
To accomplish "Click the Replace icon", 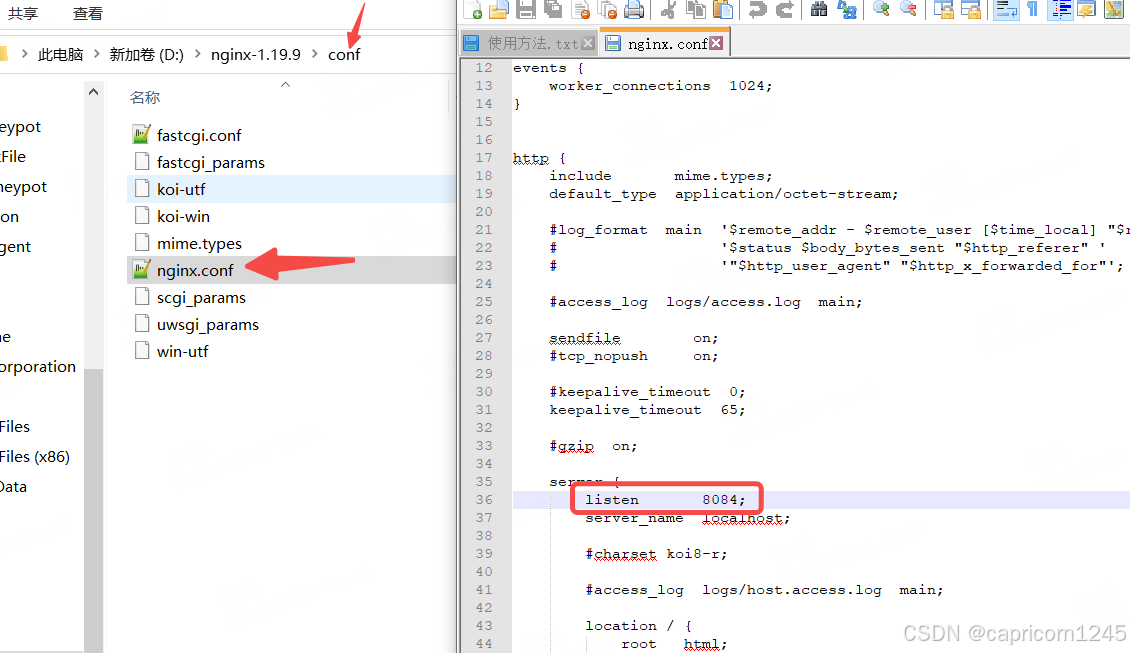I will [x=847, y=9].
